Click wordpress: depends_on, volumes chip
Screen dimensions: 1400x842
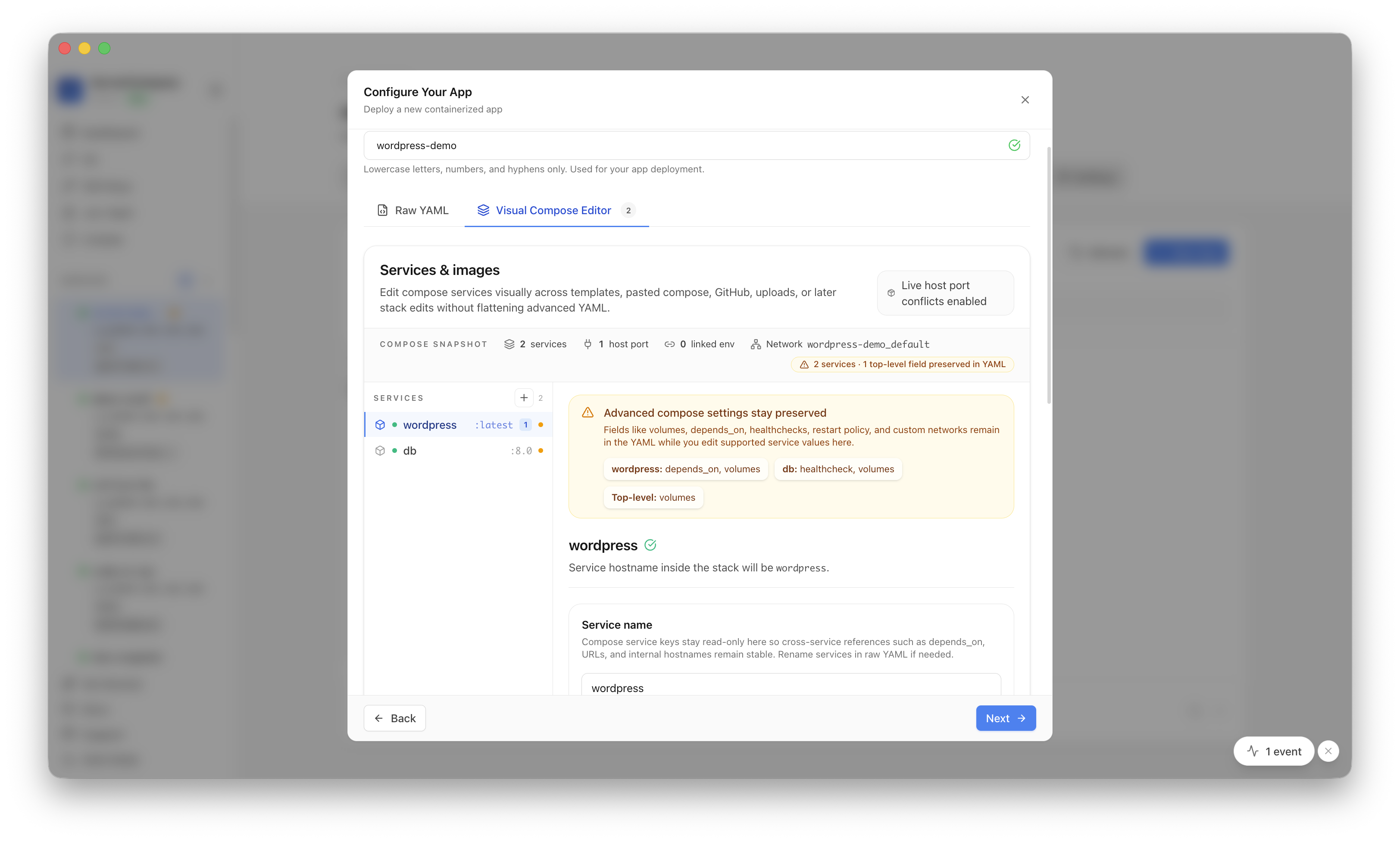(685, 469)
